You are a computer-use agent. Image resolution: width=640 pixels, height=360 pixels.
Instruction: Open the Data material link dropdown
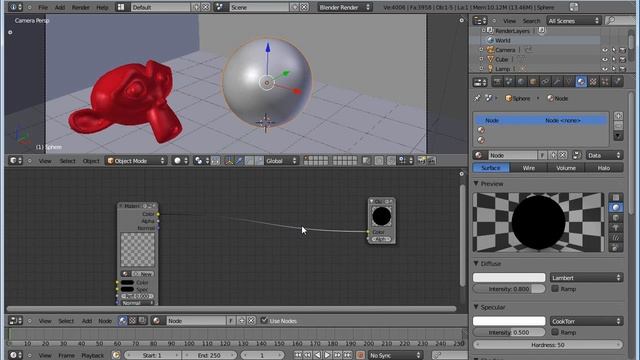(x=604, y=155)
